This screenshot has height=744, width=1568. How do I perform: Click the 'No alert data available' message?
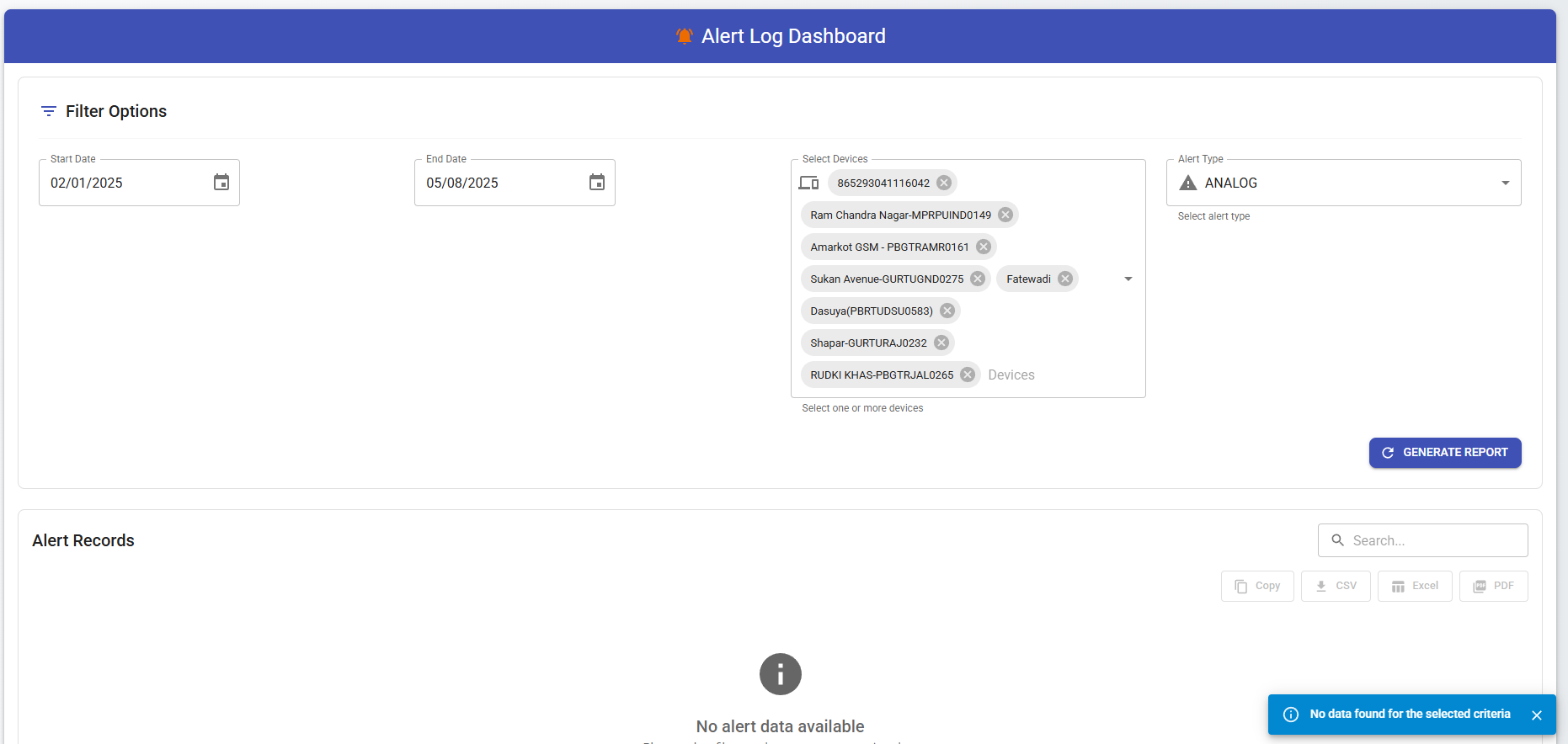coord(780,726)
